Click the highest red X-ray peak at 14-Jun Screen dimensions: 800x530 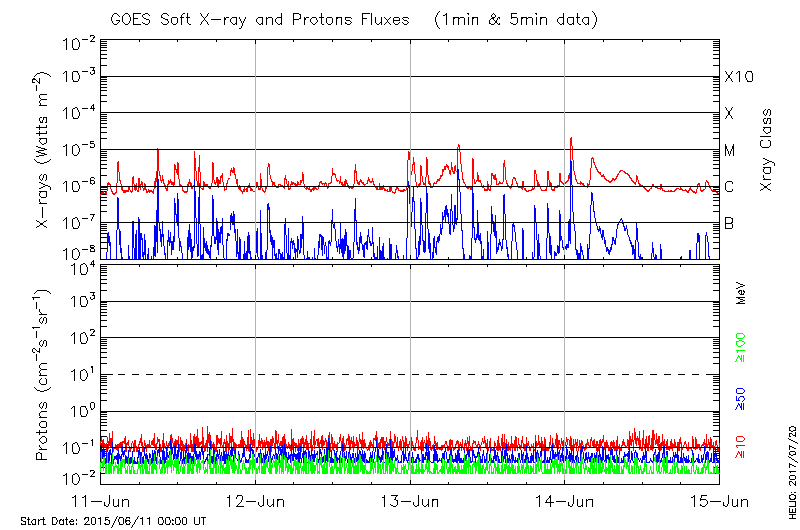[571, 139]
